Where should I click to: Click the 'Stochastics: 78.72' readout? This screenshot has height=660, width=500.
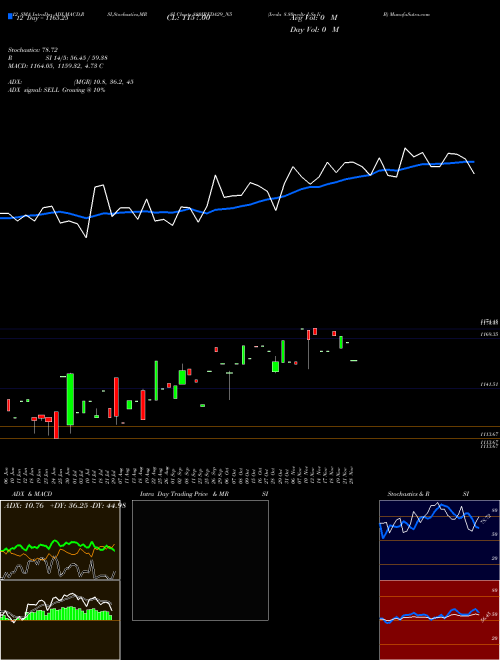[x=32, y=50]
